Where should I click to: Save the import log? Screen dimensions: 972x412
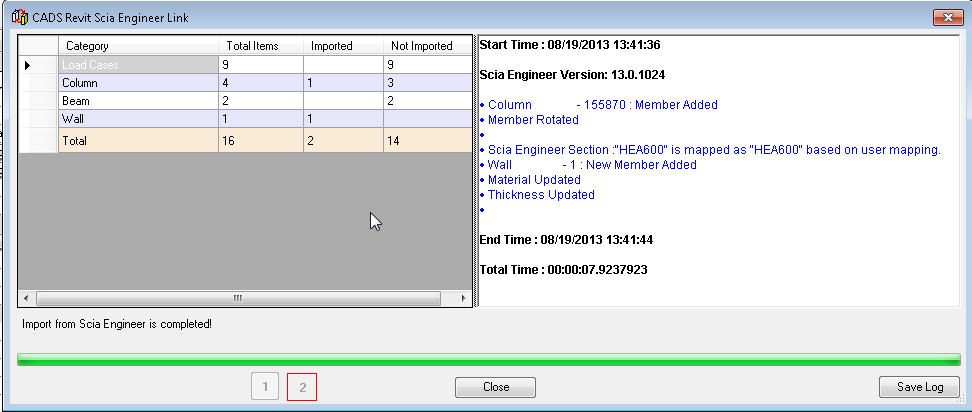click(919, 387)
